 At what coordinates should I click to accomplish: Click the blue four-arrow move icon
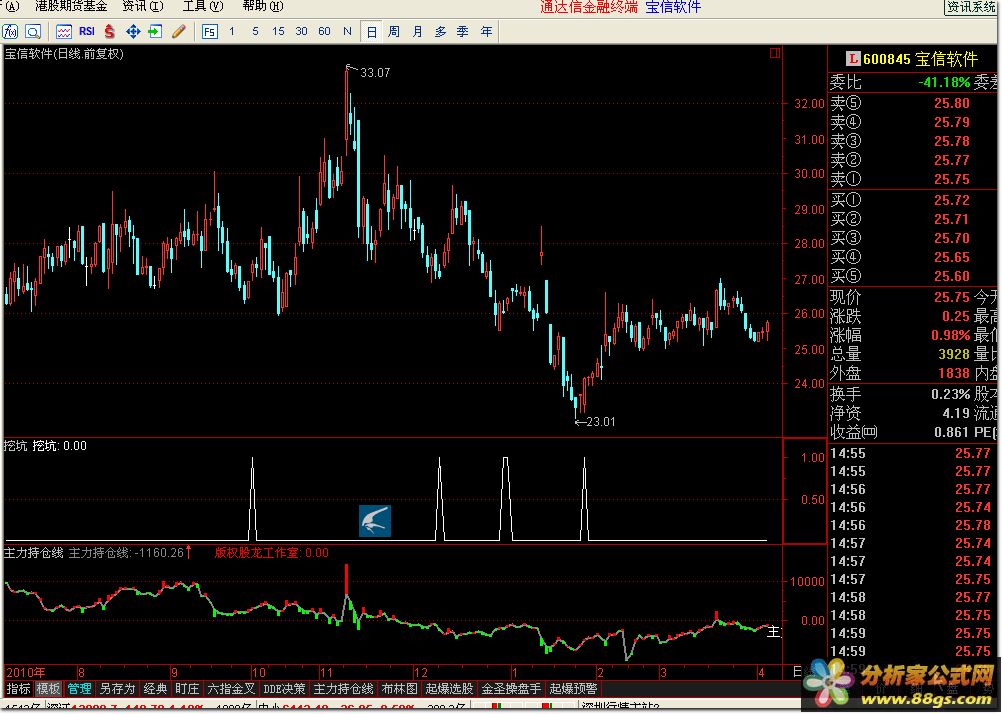pos(133,31)
